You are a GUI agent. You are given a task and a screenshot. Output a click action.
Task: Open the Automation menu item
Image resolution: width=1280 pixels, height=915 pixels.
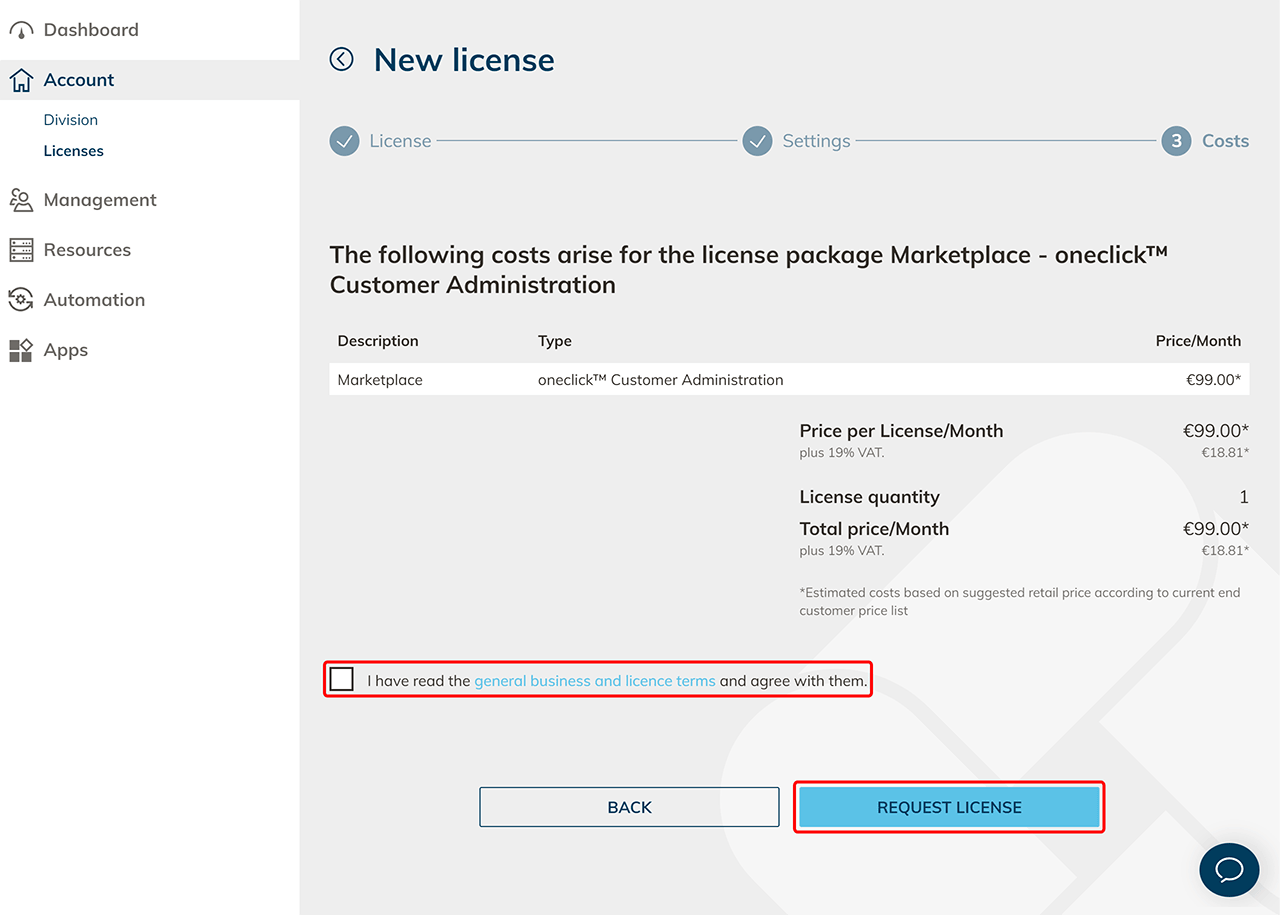pos(94,300)
